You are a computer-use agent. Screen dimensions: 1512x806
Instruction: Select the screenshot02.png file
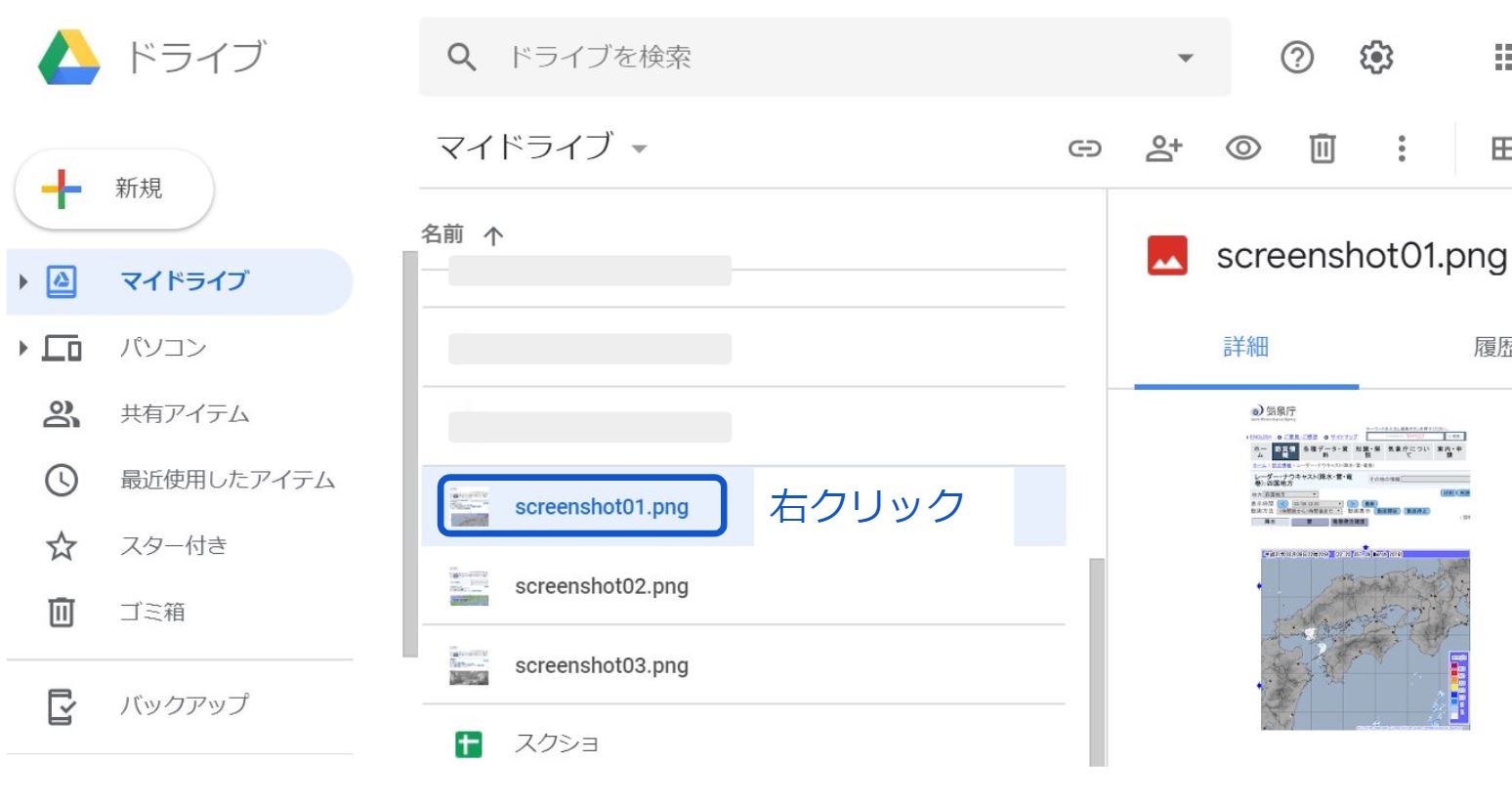(601, 586)
